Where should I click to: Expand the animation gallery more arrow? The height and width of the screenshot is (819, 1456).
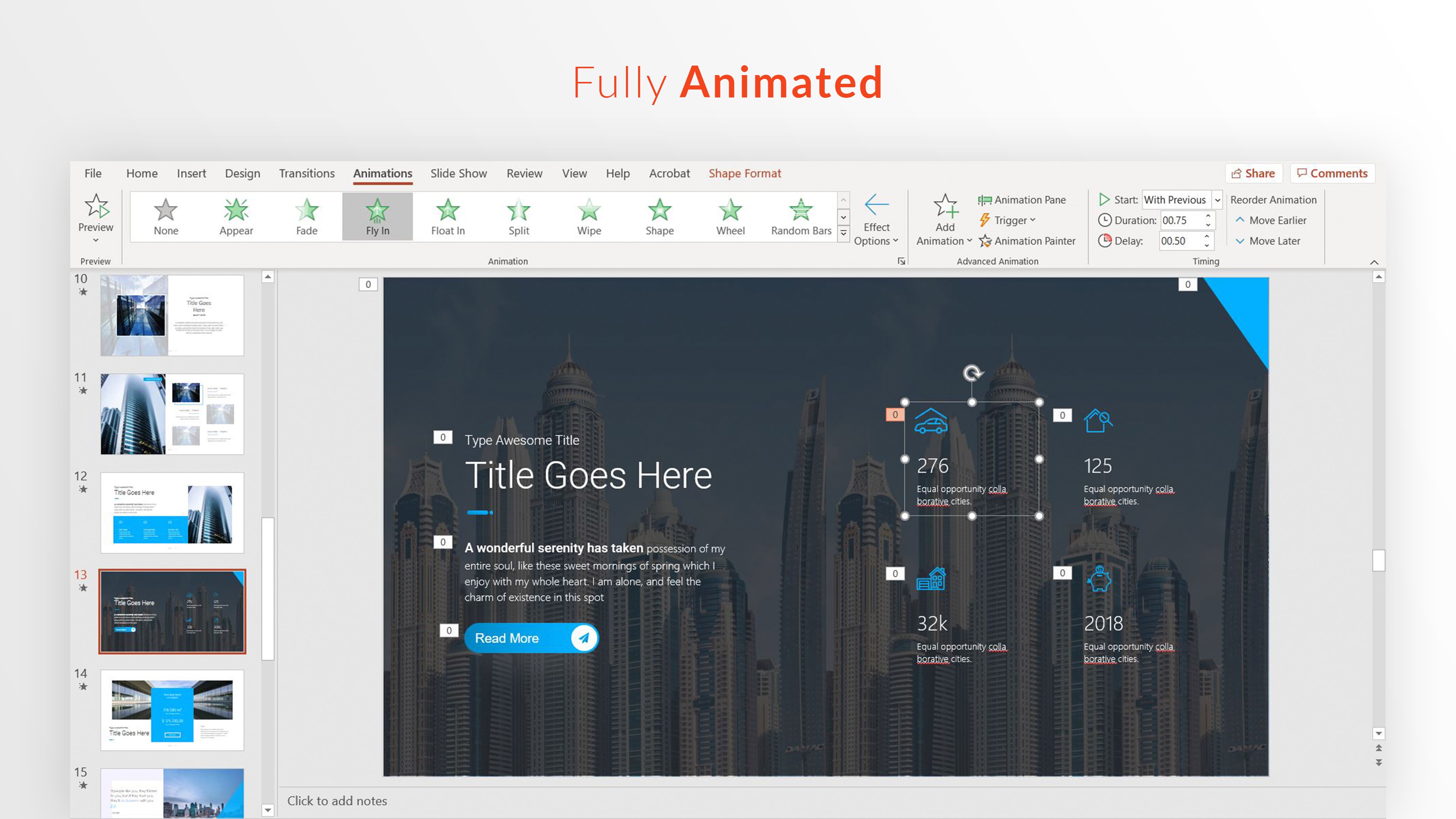pos(843,234)
